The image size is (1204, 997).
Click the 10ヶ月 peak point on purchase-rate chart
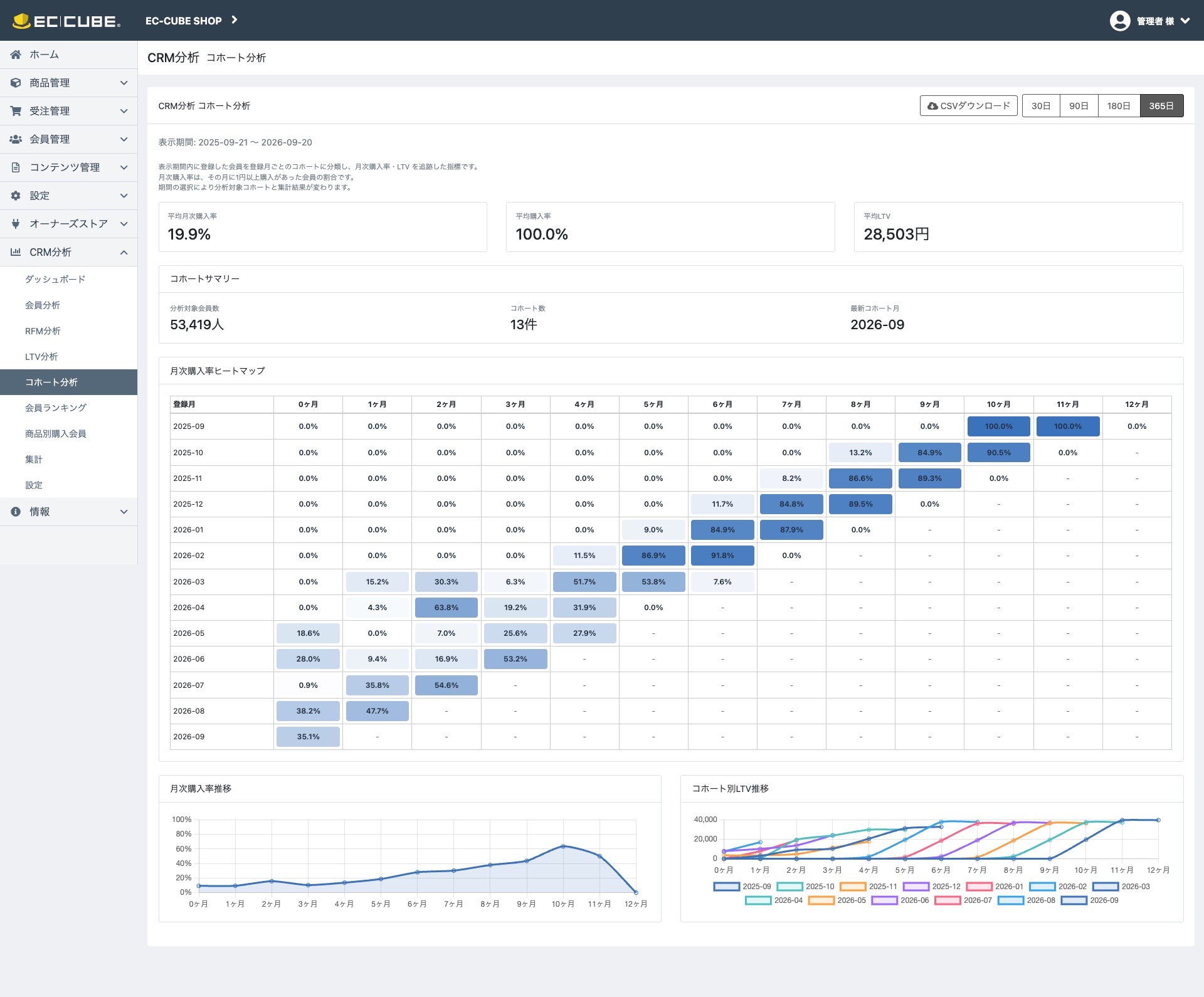(x=563, y=846)
